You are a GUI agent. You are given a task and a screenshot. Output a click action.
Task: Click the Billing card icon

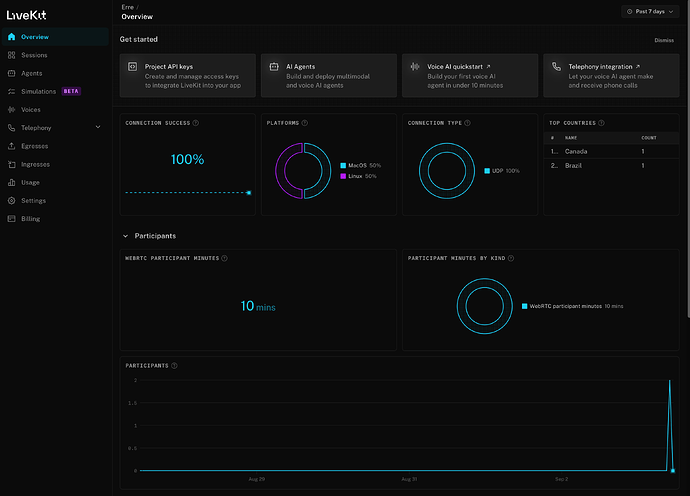point(11,219)
